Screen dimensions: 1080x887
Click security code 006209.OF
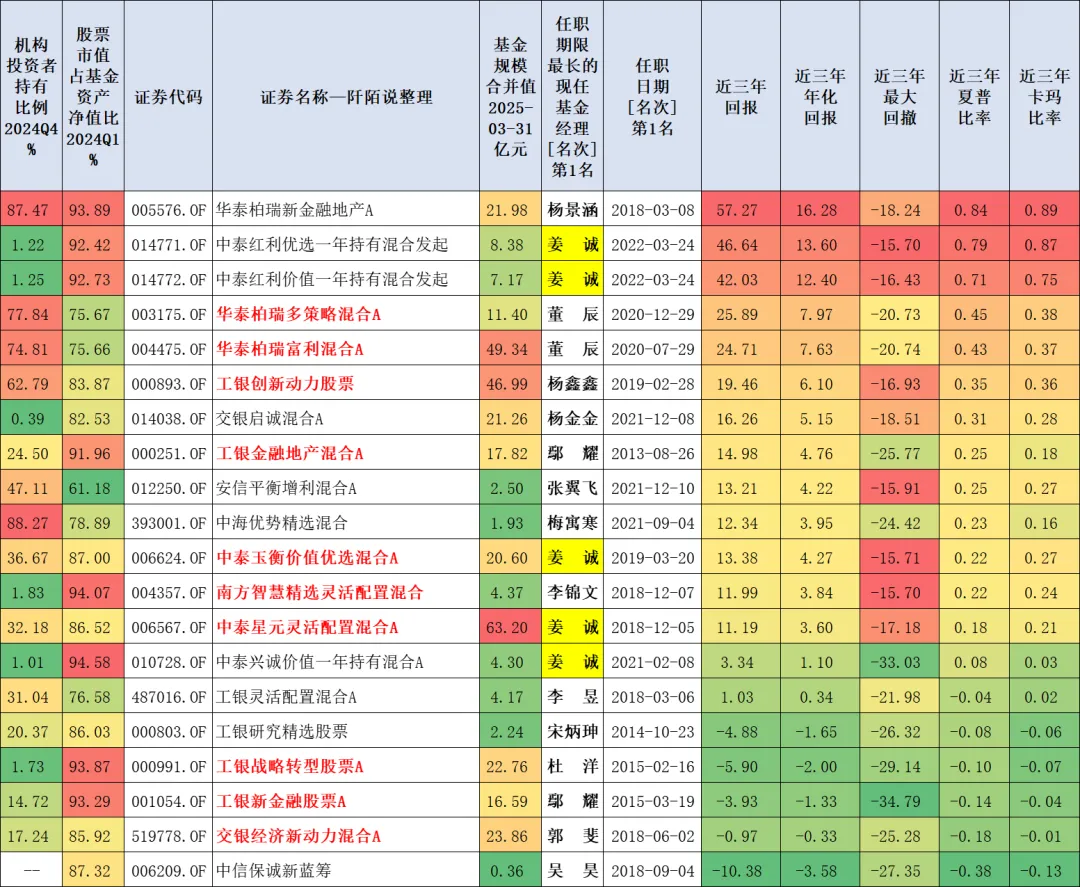(169, 870)
